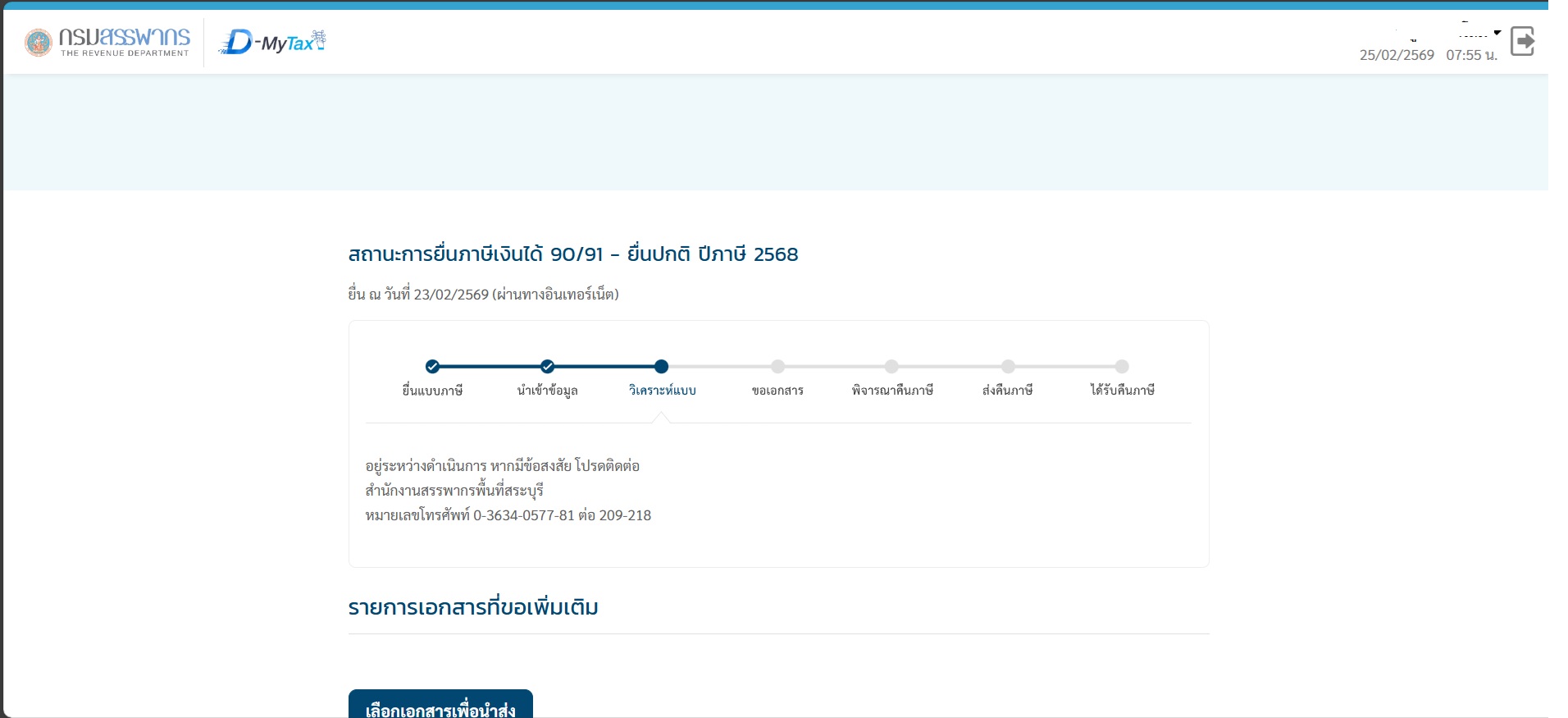Click the ขอเอกสาร step label

coord(777,391)
